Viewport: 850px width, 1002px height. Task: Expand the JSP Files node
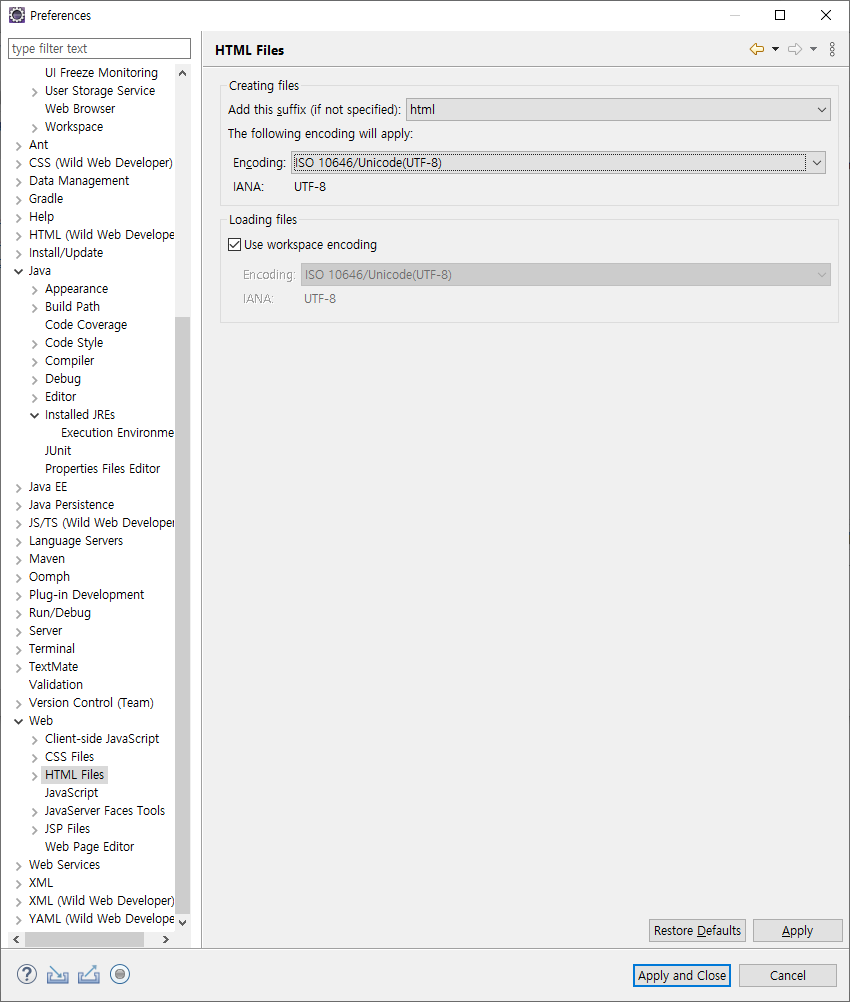(35, 829)
